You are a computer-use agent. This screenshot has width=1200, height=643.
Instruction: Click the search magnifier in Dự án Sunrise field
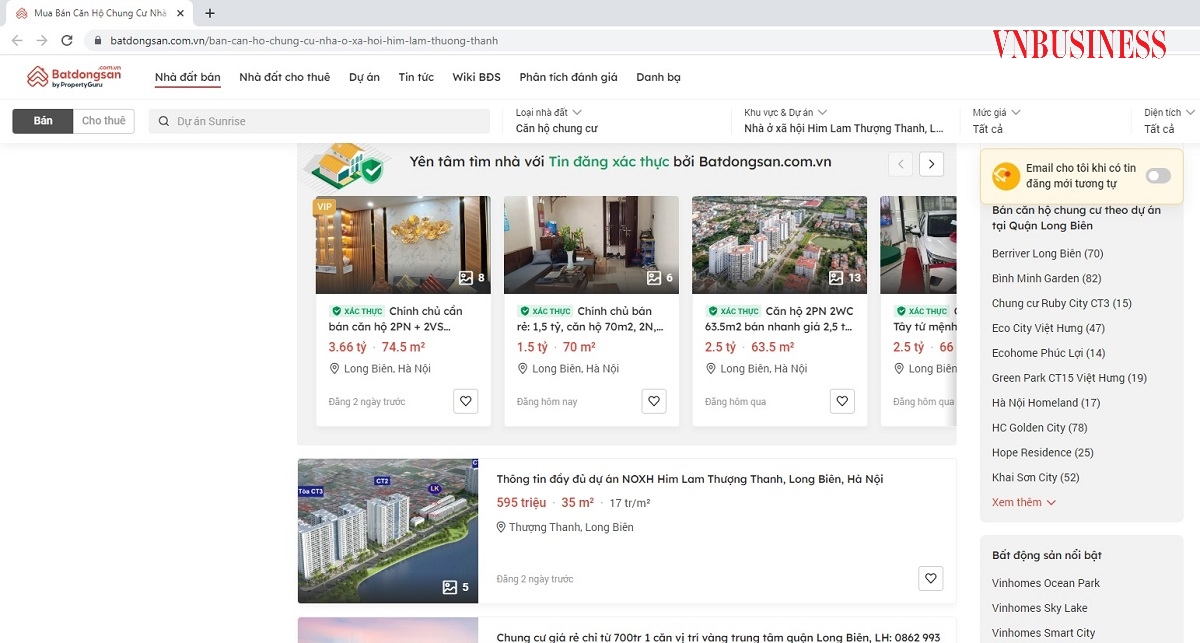click(164, 120)
